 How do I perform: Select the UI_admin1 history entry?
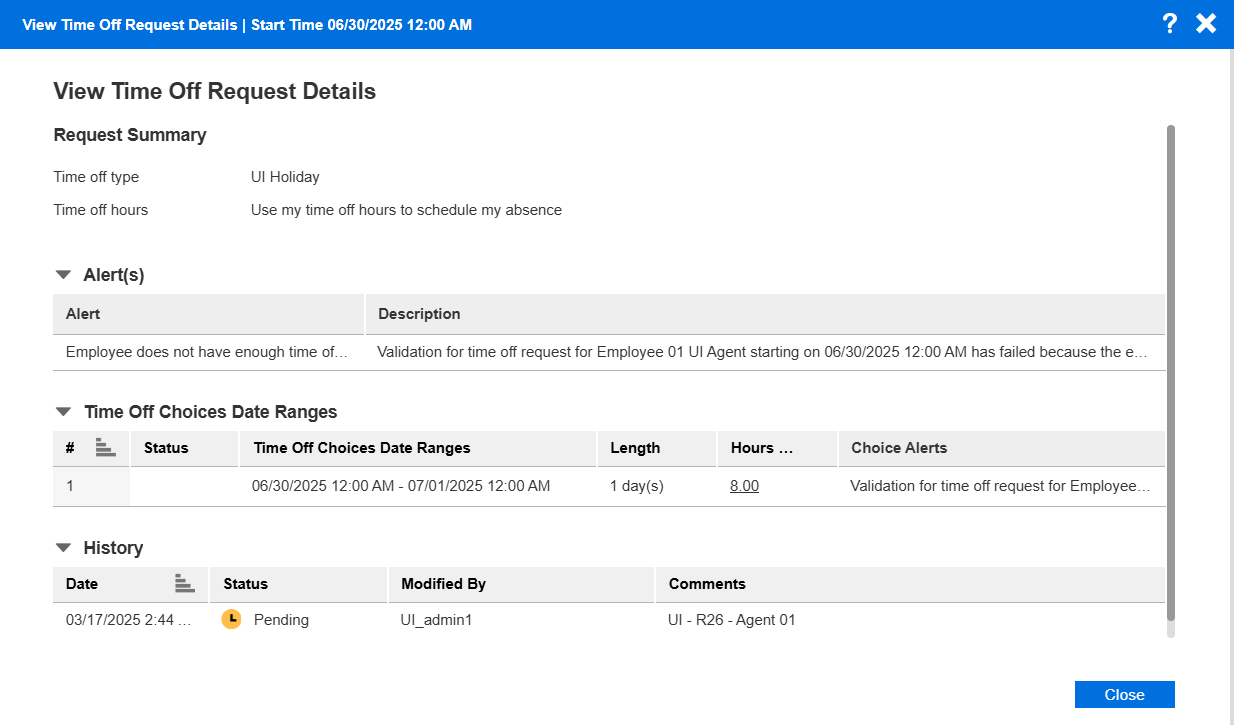pos(436,620)
